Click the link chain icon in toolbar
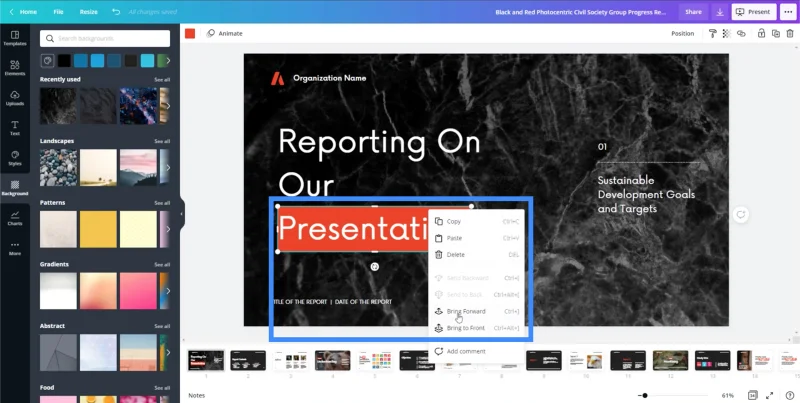 (741, 34)
